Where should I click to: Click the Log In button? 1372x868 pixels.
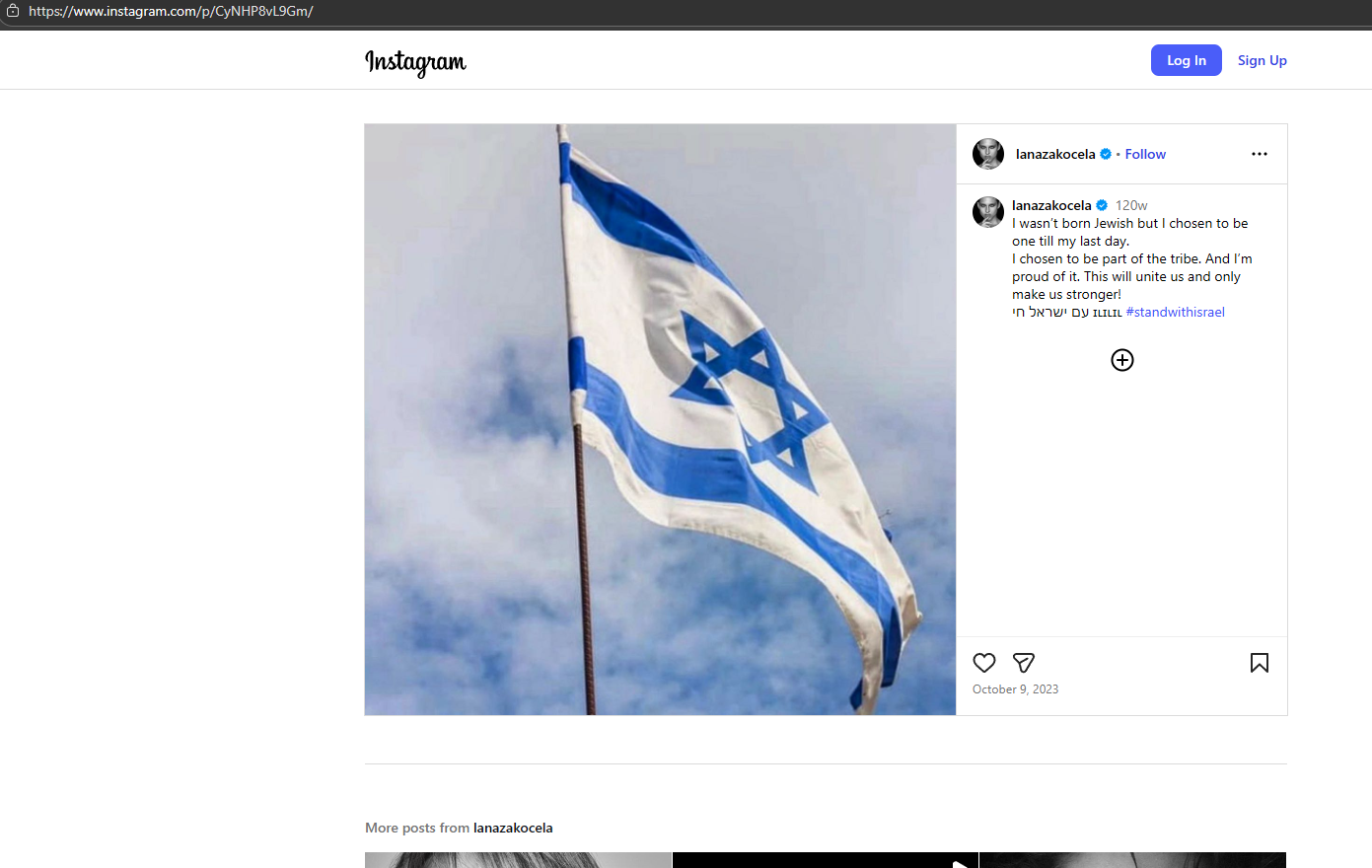pyautogui.click(x=1187, y=60)
